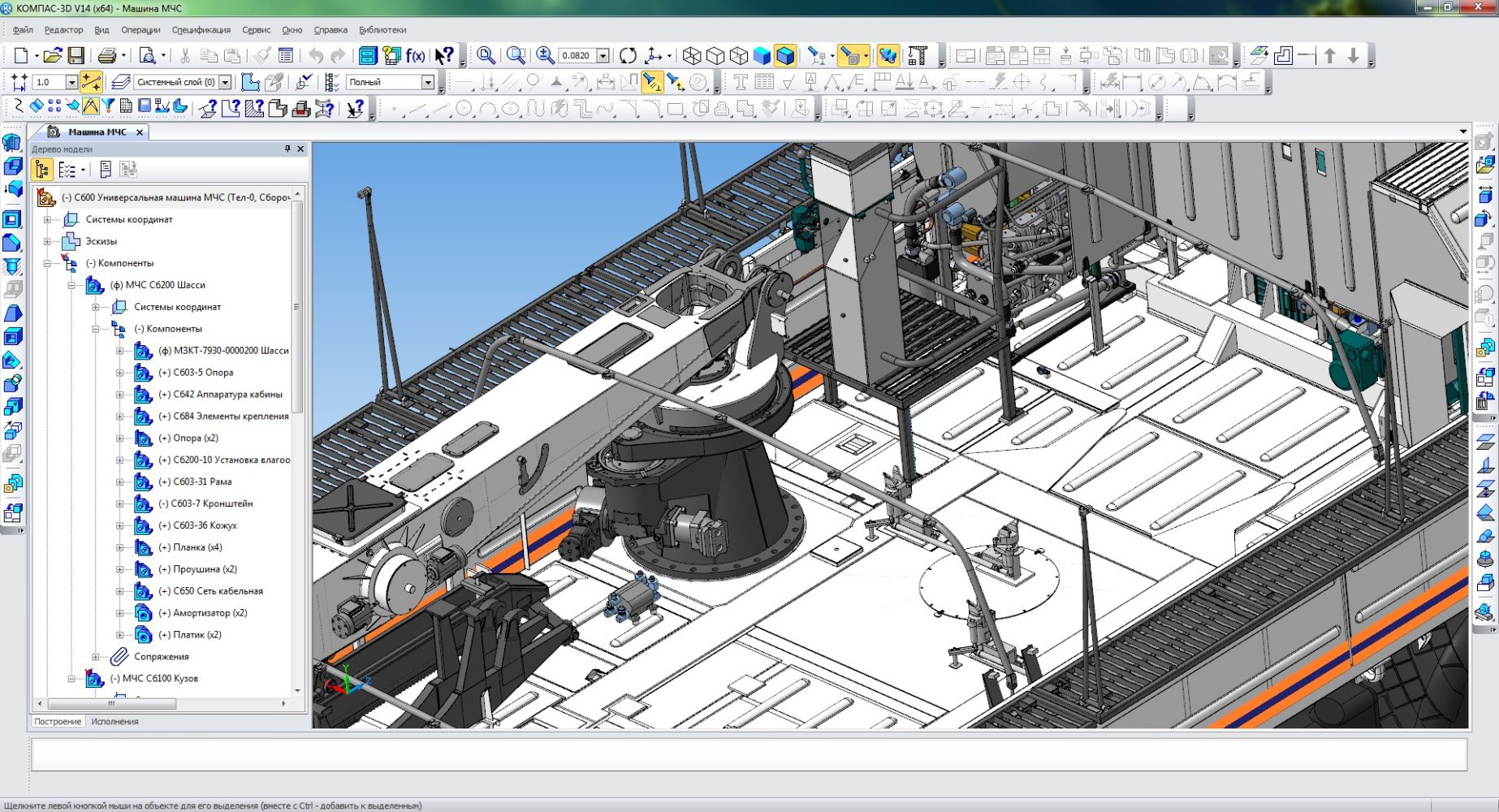Image resolution: width=1499 pixels, height=812 pixels.
Task: Select Амортизатор (x2) tree item
Action: click(x=202, y=613)
